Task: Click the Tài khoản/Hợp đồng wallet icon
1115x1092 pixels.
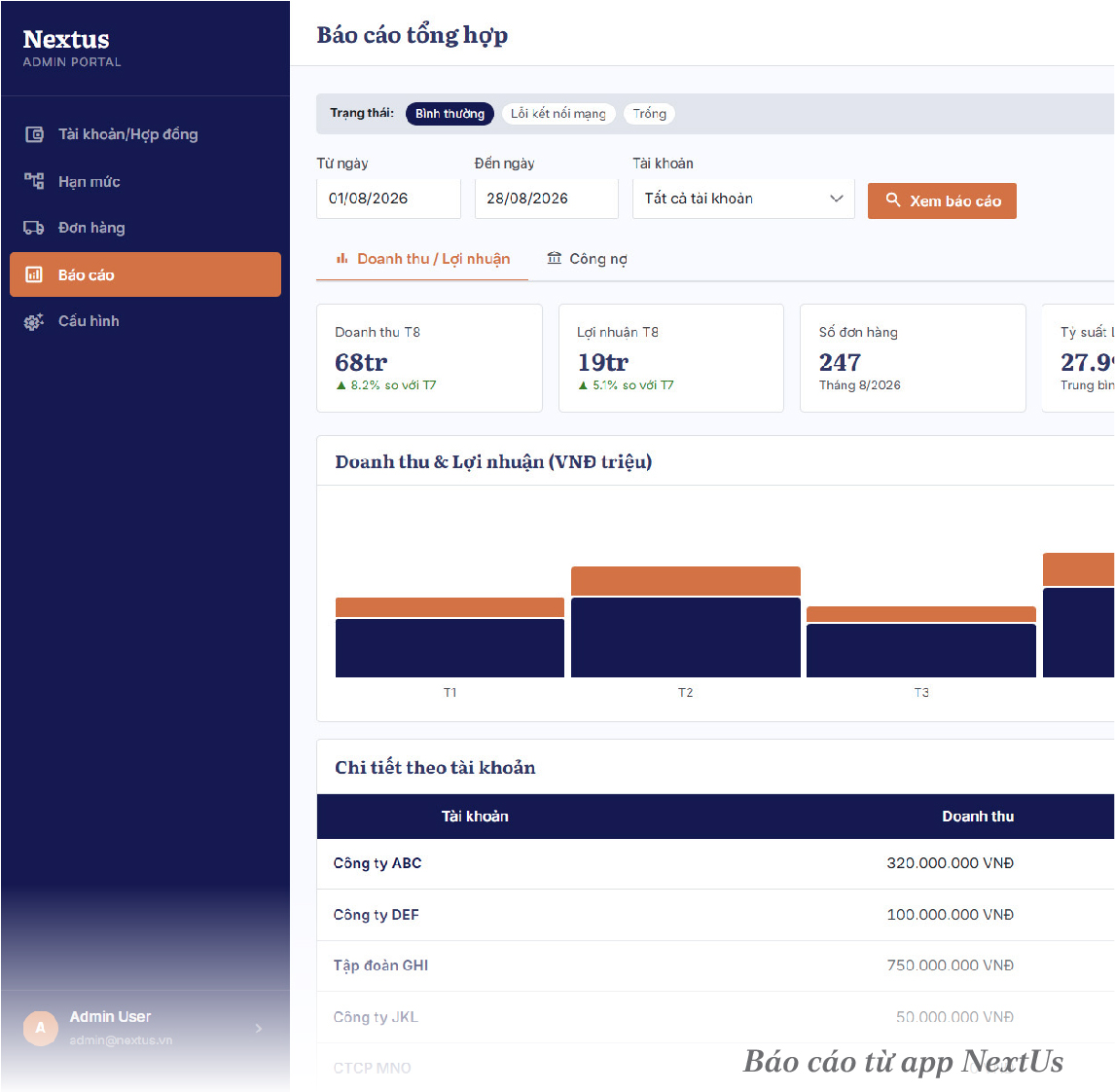Action: coord(34,134)
